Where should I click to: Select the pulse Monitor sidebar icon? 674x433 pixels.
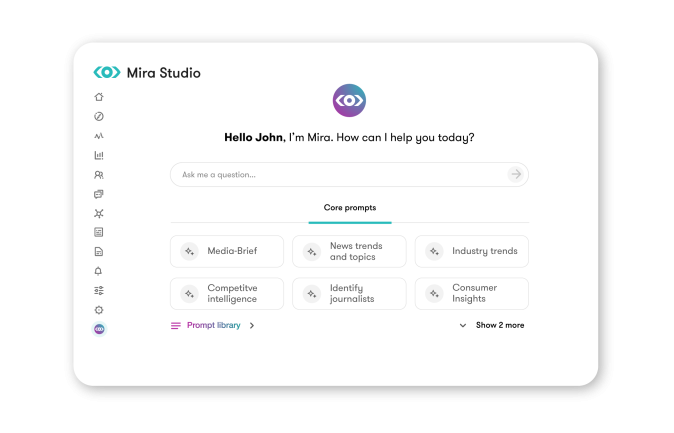pos(99,136)
